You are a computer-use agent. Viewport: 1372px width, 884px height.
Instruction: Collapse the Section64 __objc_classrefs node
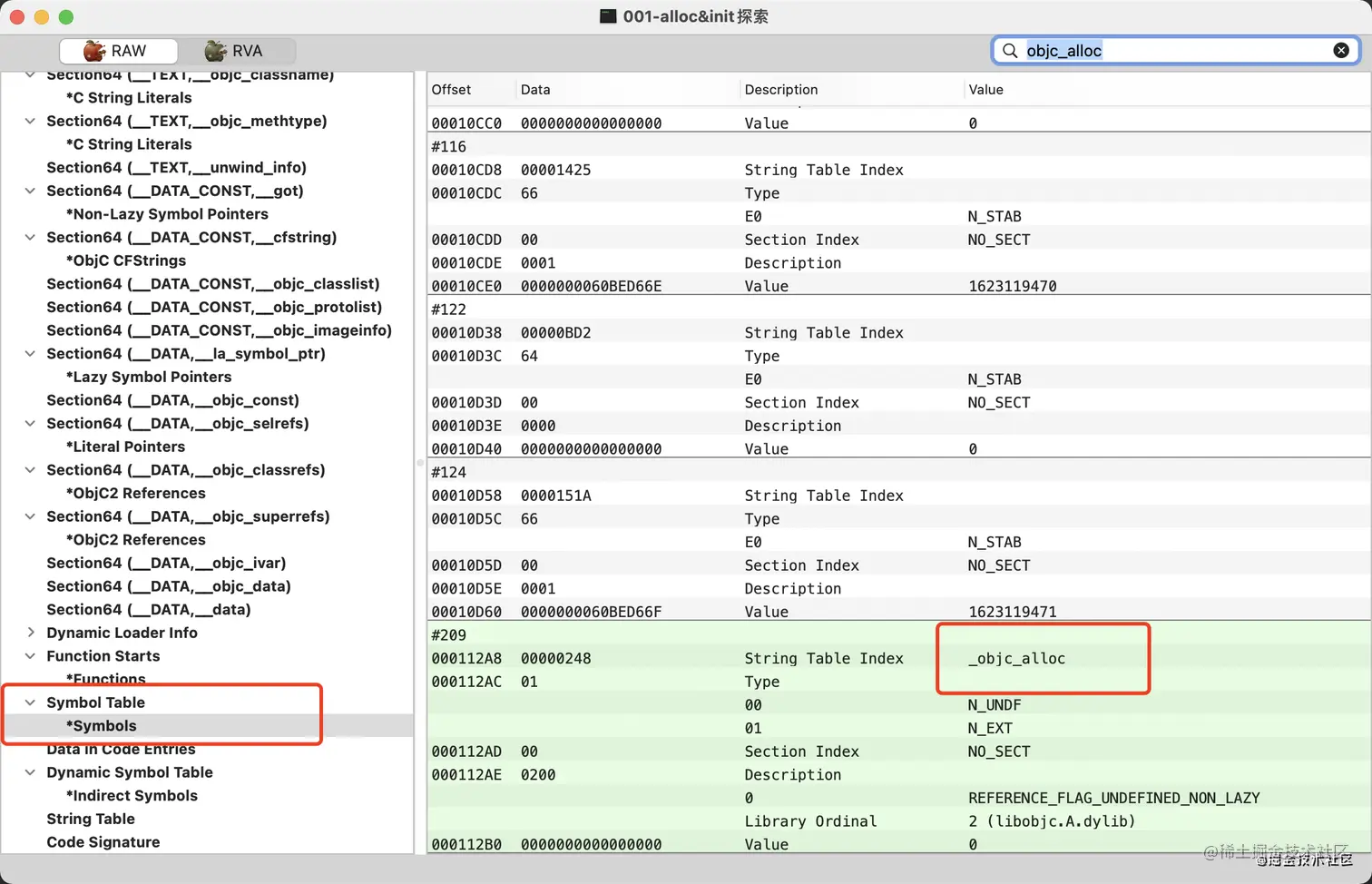[30, 469]
